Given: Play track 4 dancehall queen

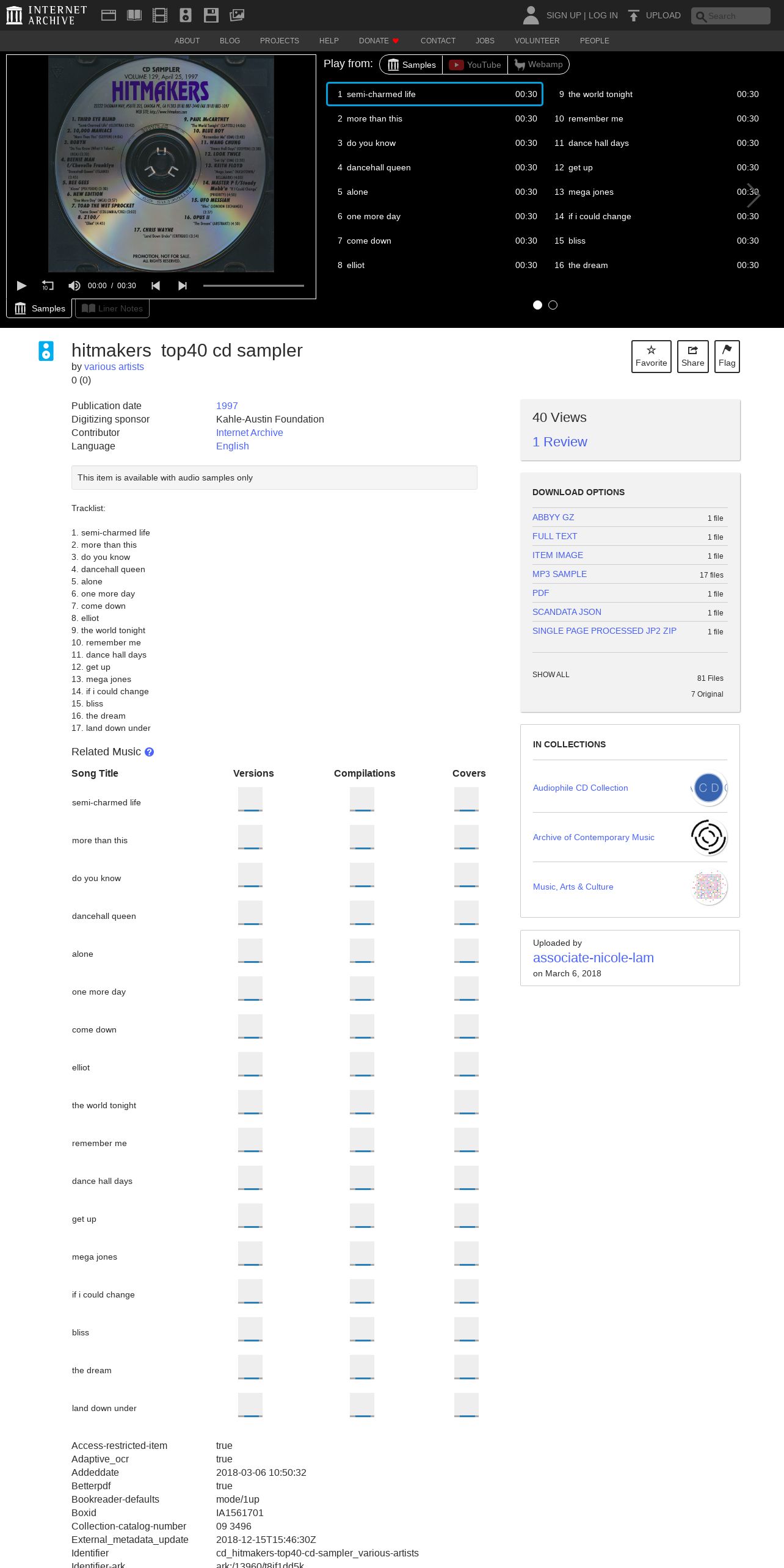Looking at the screenshot, I should click(x=435, y=167).
